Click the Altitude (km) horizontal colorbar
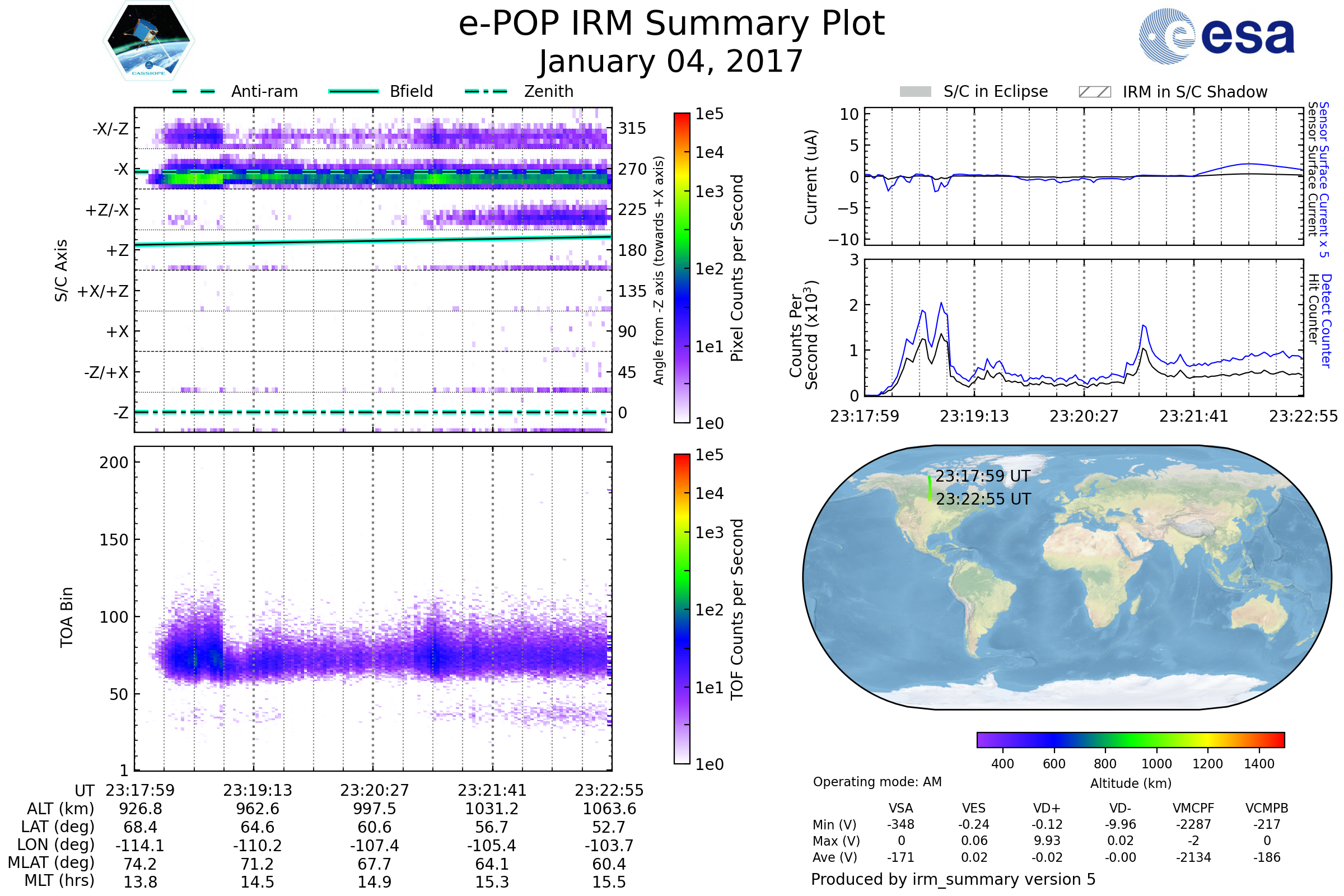Viewport: 1344px width, 896px height. click(1130, 739)
